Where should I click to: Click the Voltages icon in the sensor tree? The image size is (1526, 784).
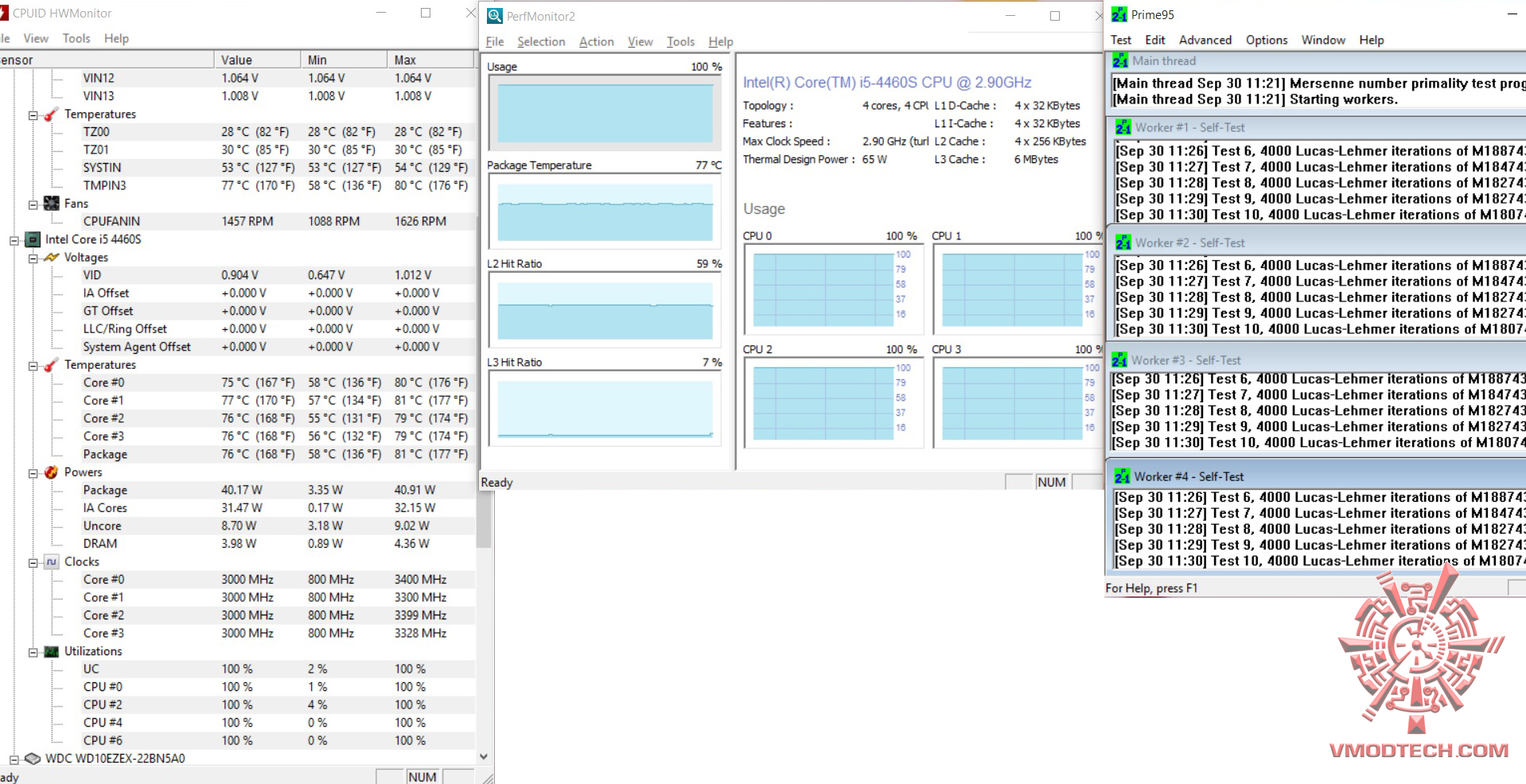point(51,258)
